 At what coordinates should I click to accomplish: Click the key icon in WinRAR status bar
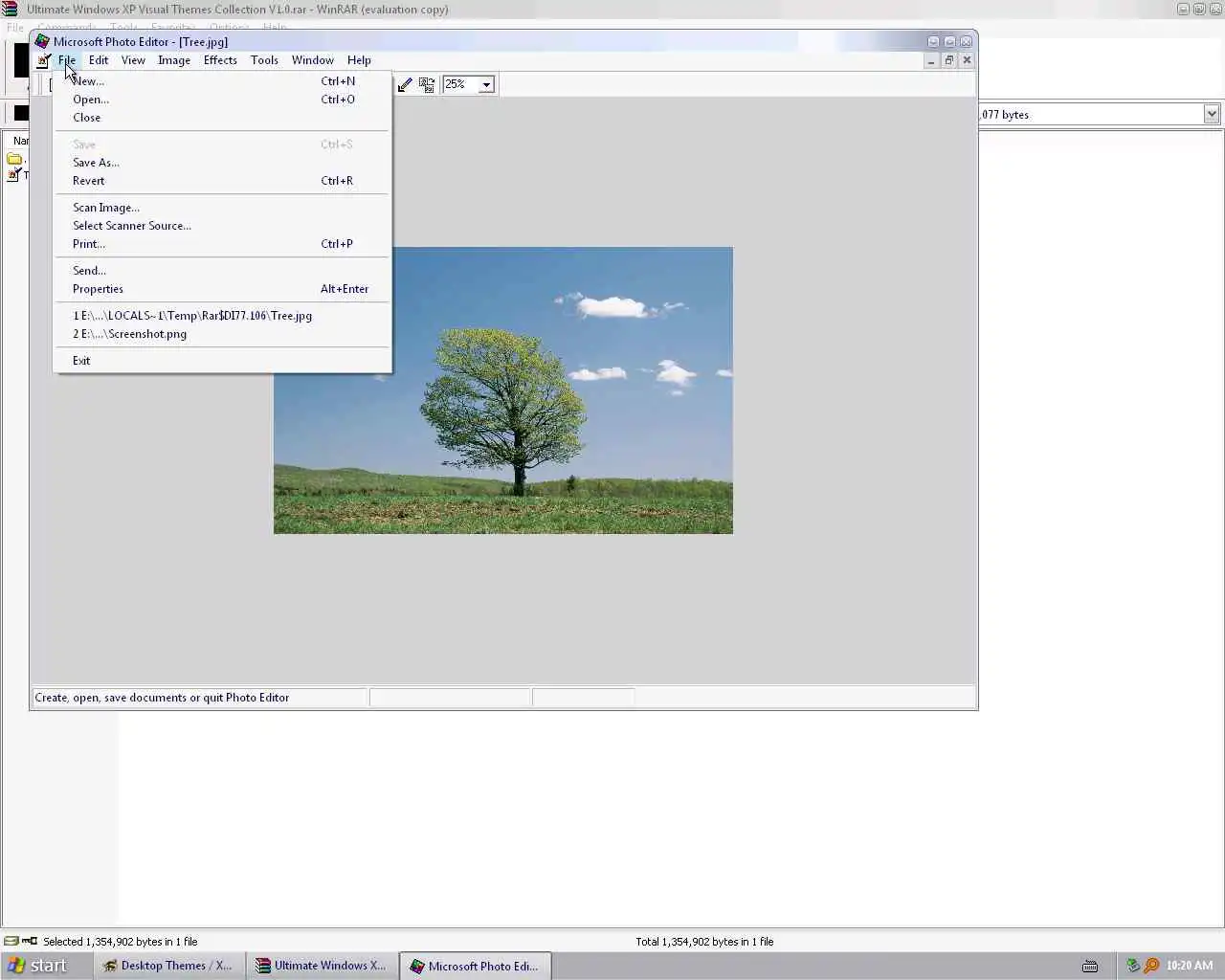[30, 941]
